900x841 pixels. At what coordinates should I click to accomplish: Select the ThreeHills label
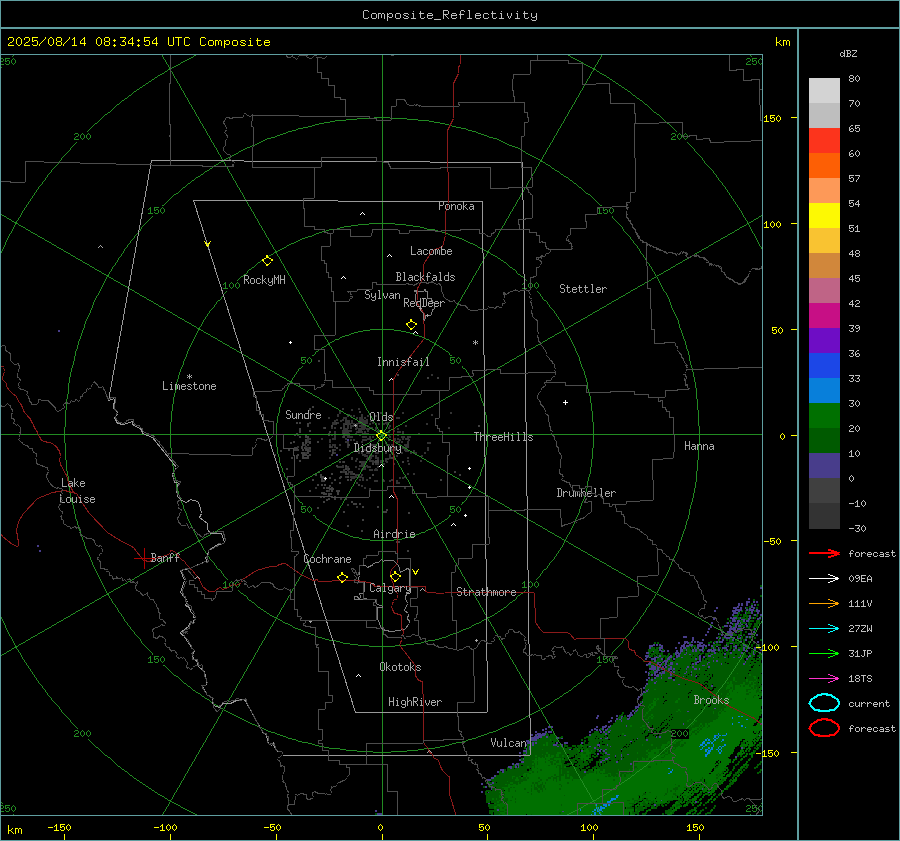click(x=503, y=437)
